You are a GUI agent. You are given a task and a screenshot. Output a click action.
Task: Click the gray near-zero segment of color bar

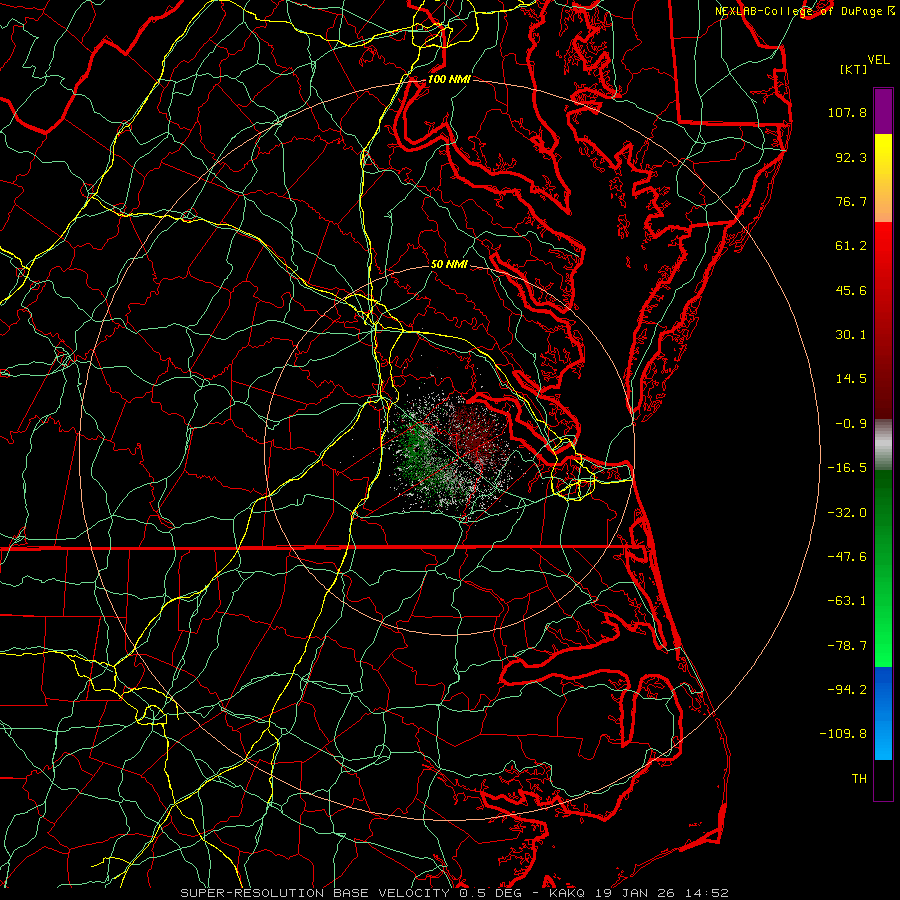click(x=883, y=445)
